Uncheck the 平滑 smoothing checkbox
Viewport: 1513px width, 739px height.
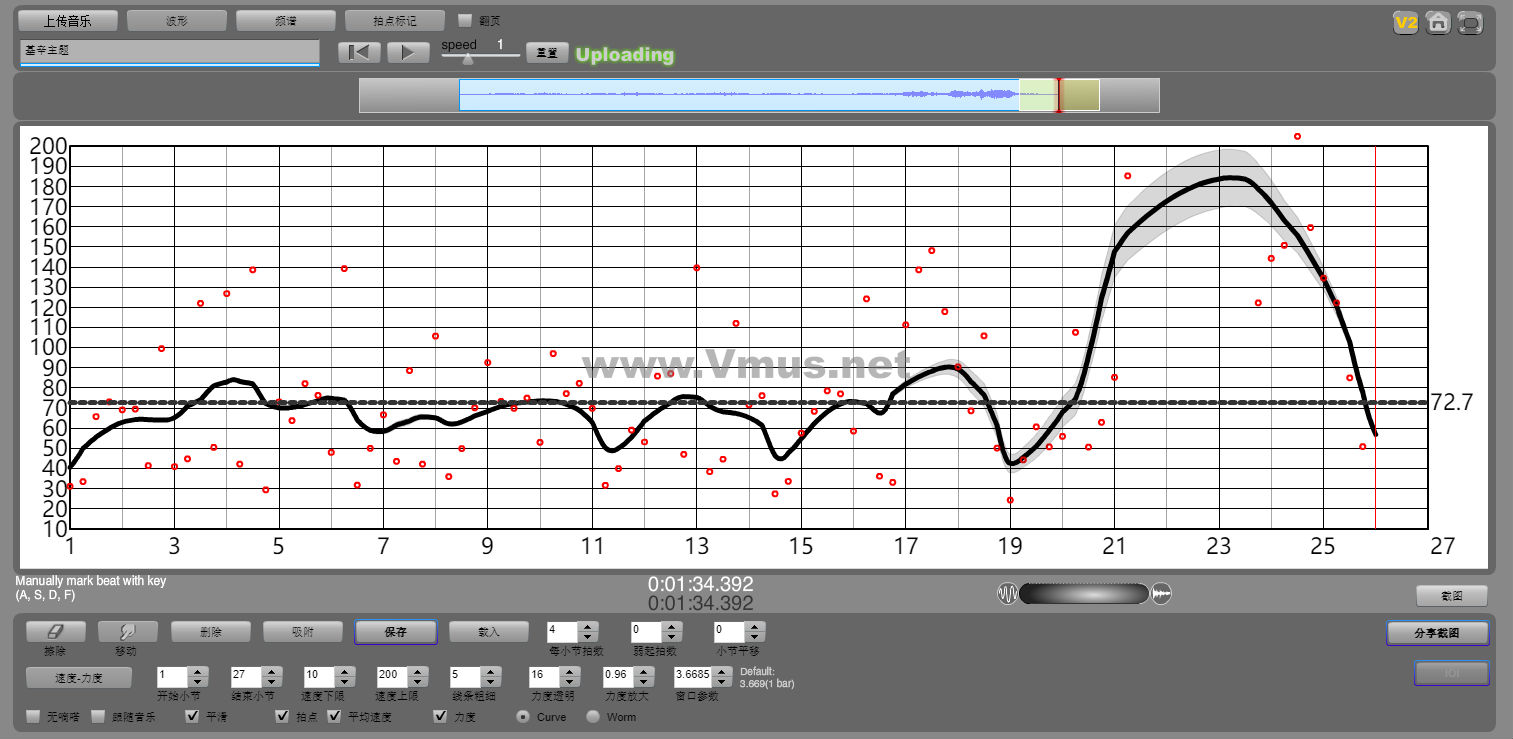[x=193, y=716]
